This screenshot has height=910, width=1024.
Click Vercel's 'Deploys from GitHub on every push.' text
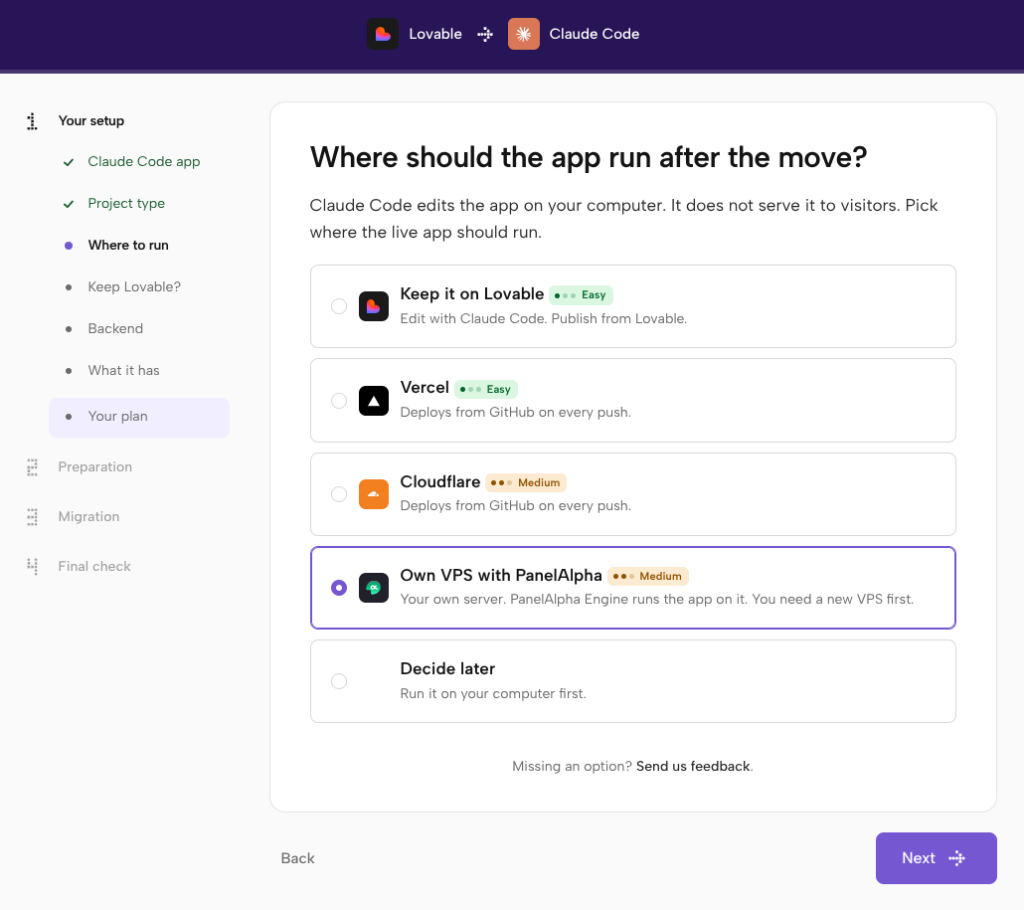coord(515,412)
